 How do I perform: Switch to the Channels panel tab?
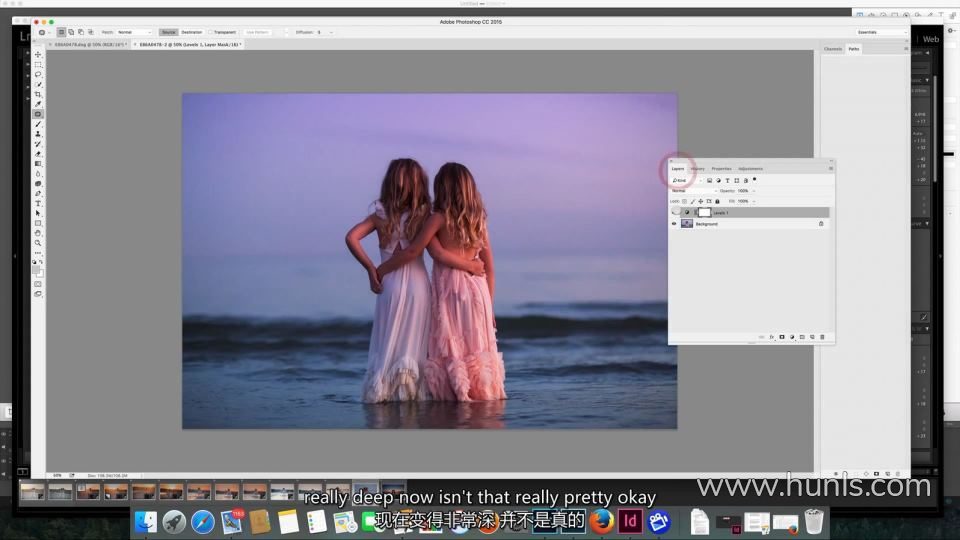click(x=833, y=49)
